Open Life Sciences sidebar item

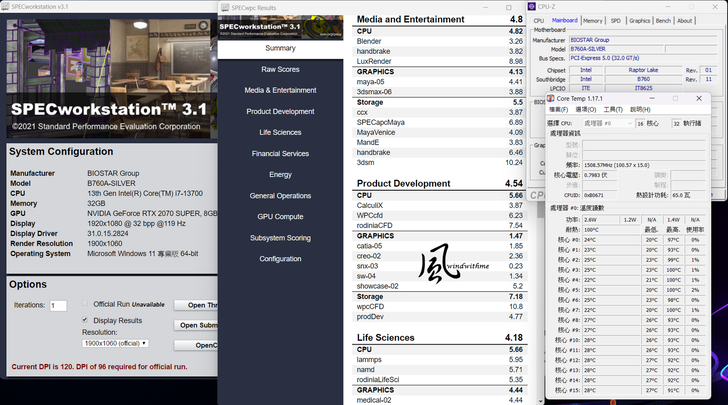click(x=280, y=132)
